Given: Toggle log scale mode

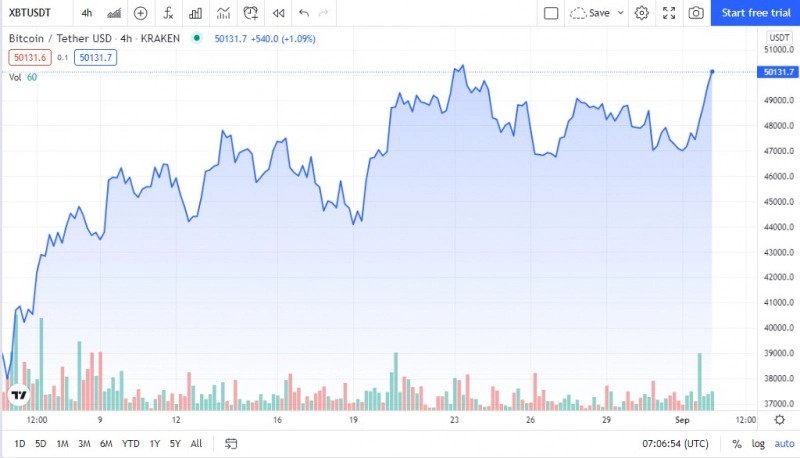Looking at the screenshot, I should (x=758, y=443).
